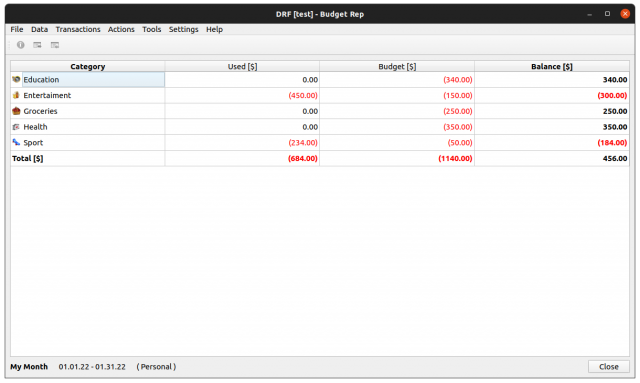Click the My Month label in the status bar
This screenshot has width=640, height=383.
tap(29, 367)
